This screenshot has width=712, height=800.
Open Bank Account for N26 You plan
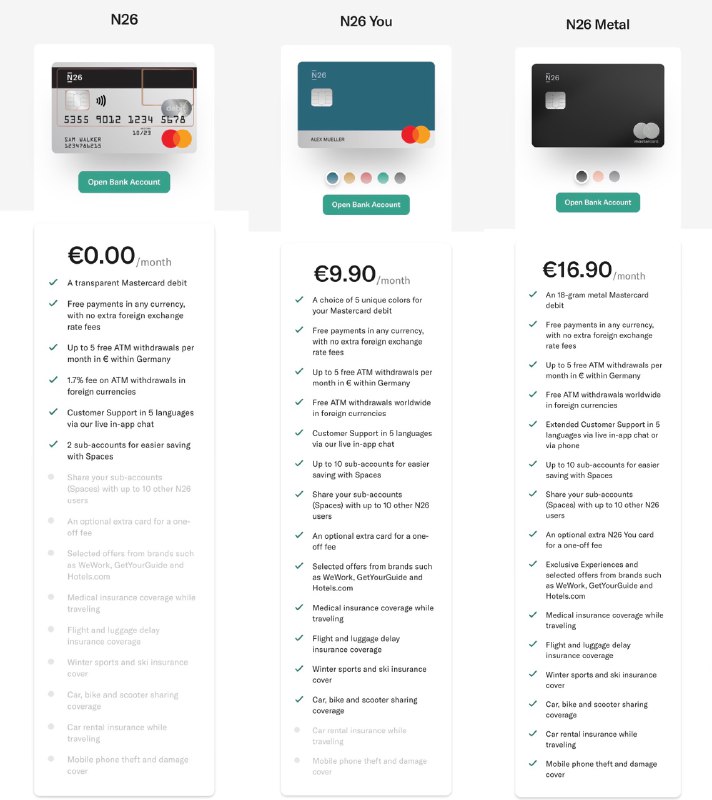366,205
